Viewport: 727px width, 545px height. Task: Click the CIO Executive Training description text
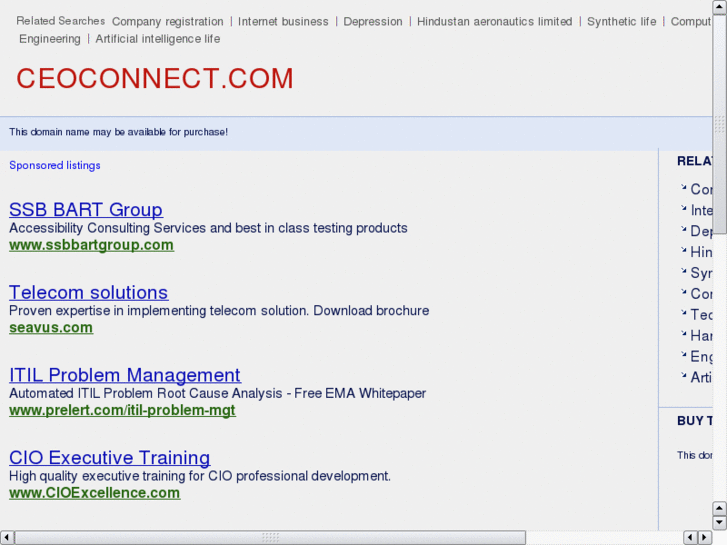coord(200,475)
